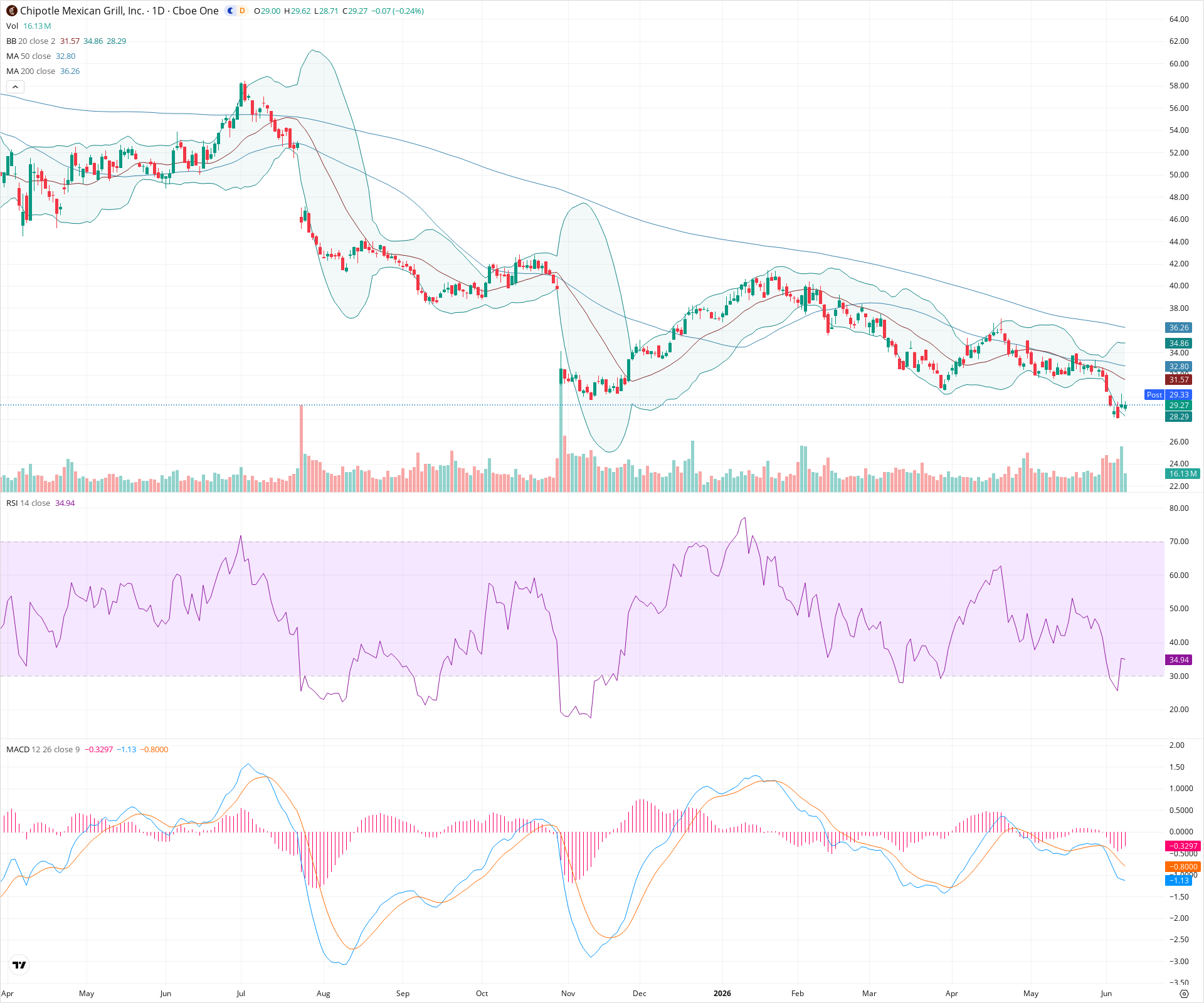Click the 2026 label on time axis
This screenshot has height=1003, width=1204.
pos(722,994)
